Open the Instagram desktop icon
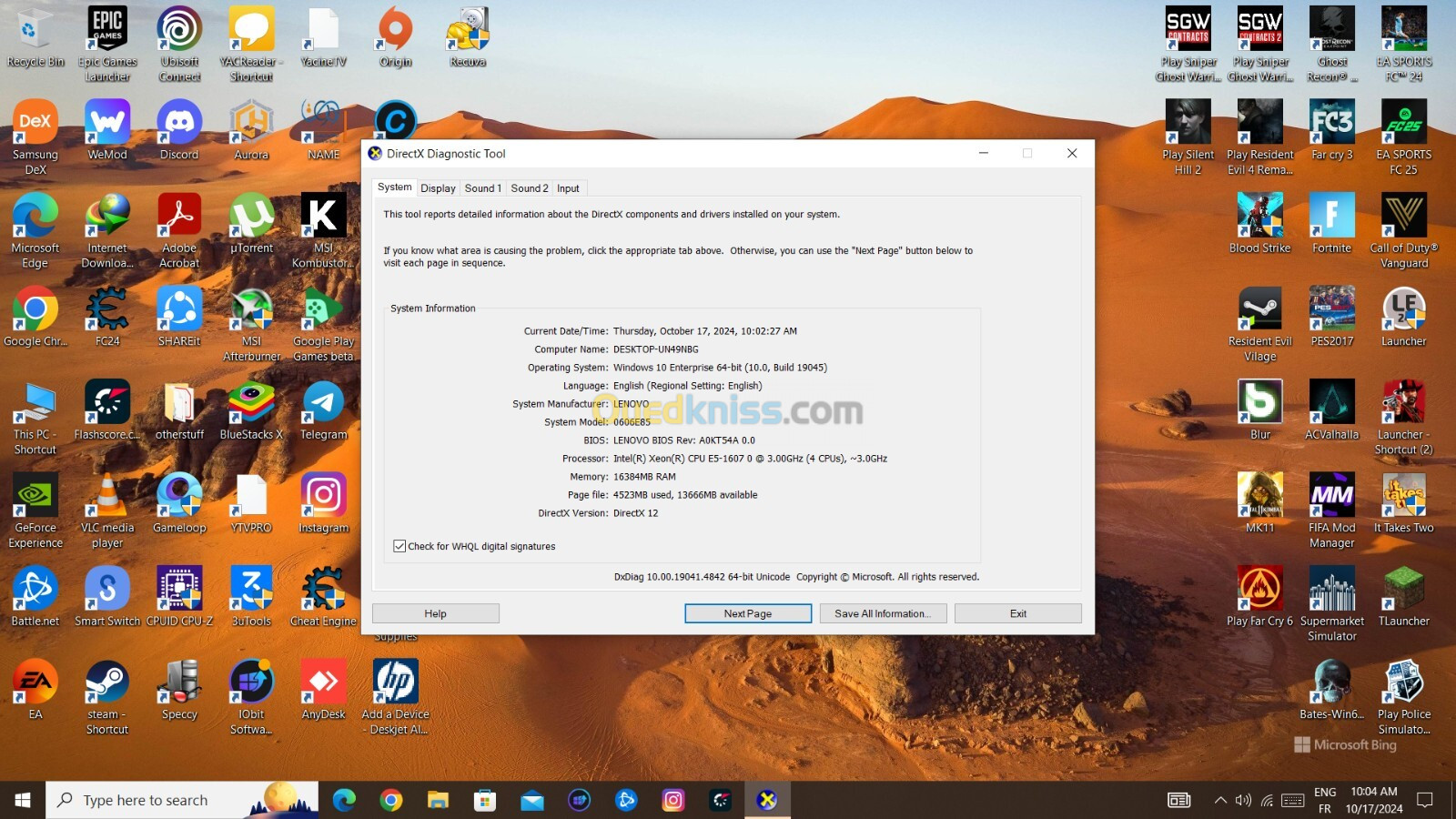This screenshot has width=1456, height=819. (323, 503)
